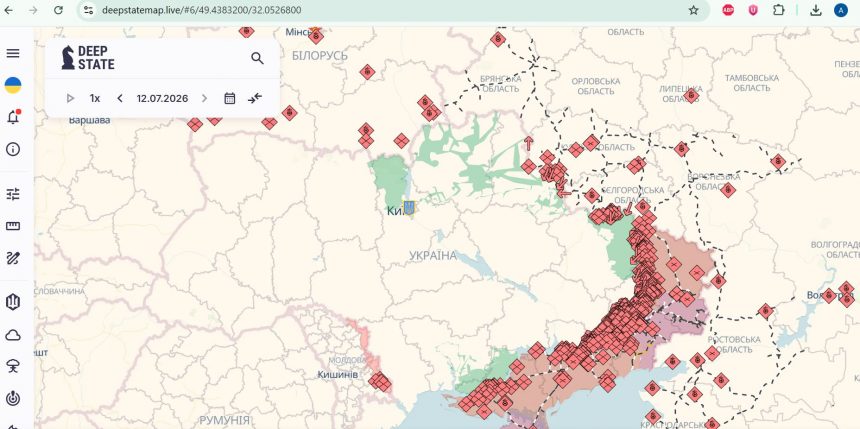
Task: Click the Ukrainian flag language icon
Action: pos(13,85)
